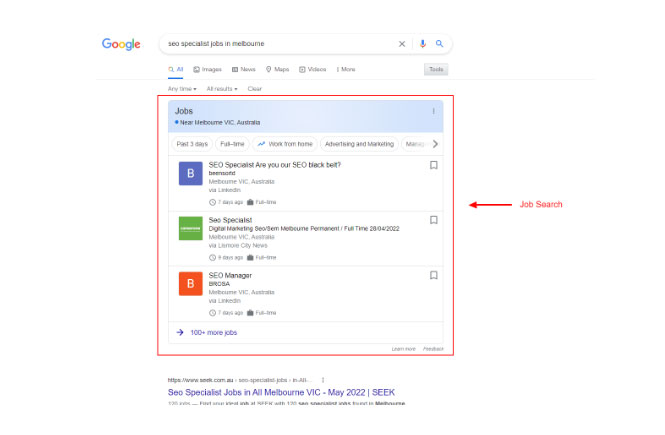Click the Tools button
Screen dimensions: 665x435
click(436, 70)
